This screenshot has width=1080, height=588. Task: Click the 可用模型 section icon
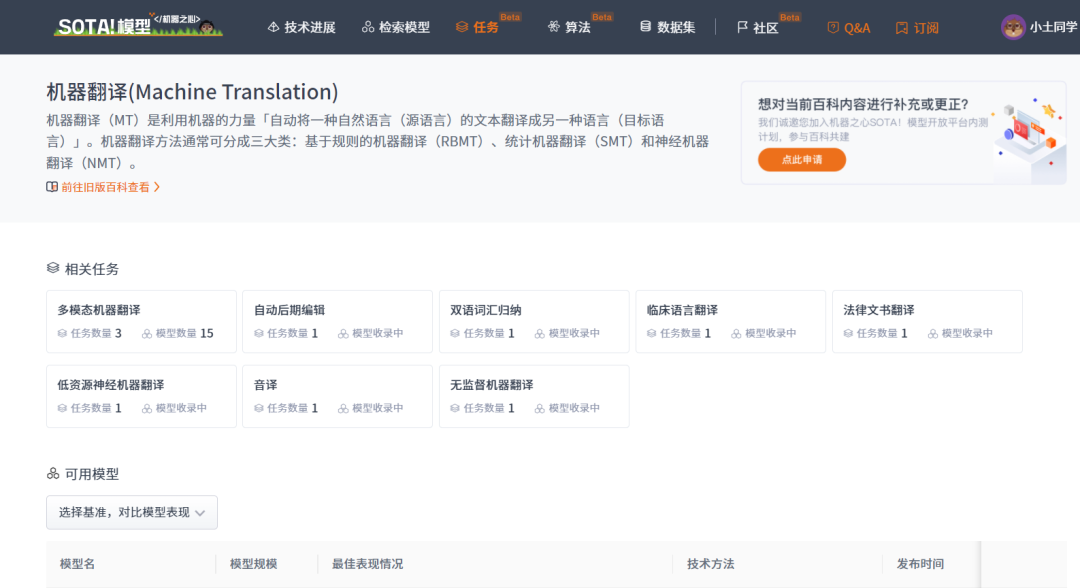(53, 473)
